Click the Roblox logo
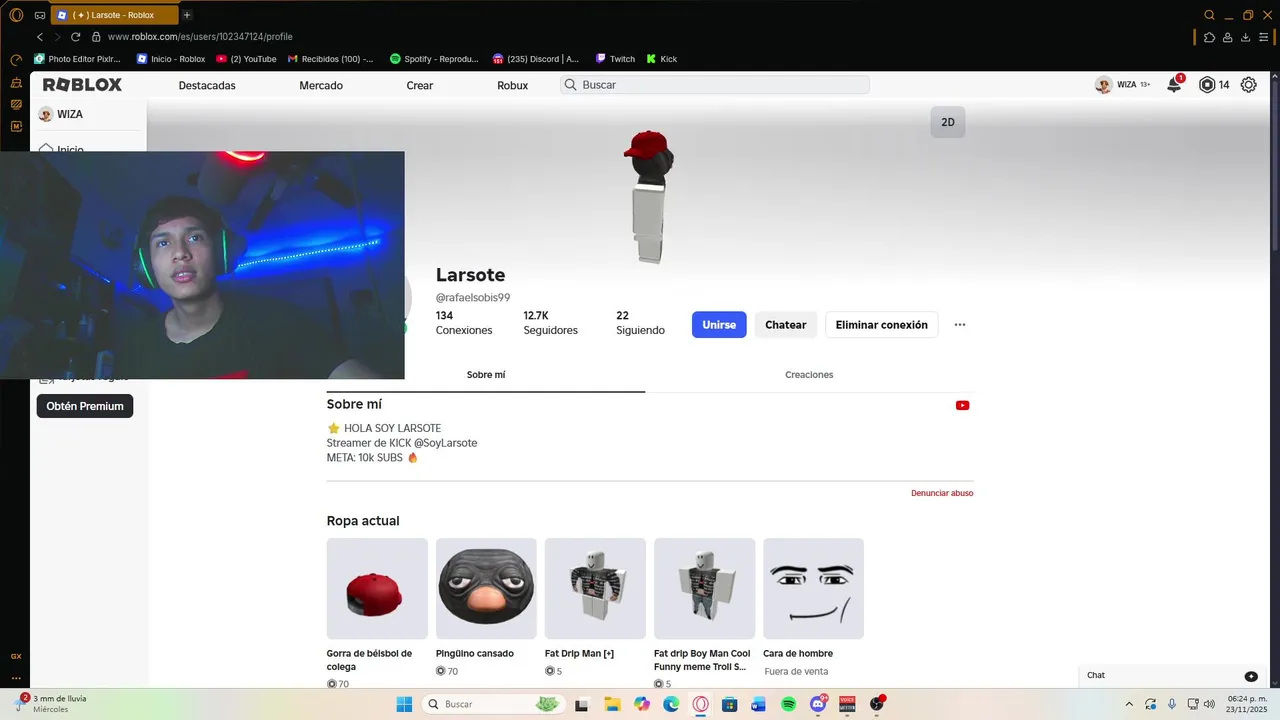 (82, 85)
